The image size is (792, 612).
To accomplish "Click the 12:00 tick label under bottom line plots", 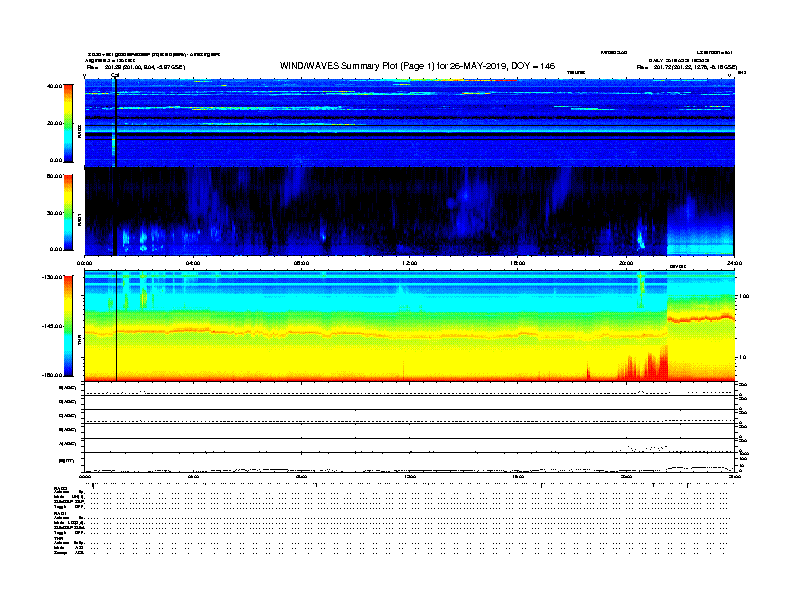I will 409,476.
